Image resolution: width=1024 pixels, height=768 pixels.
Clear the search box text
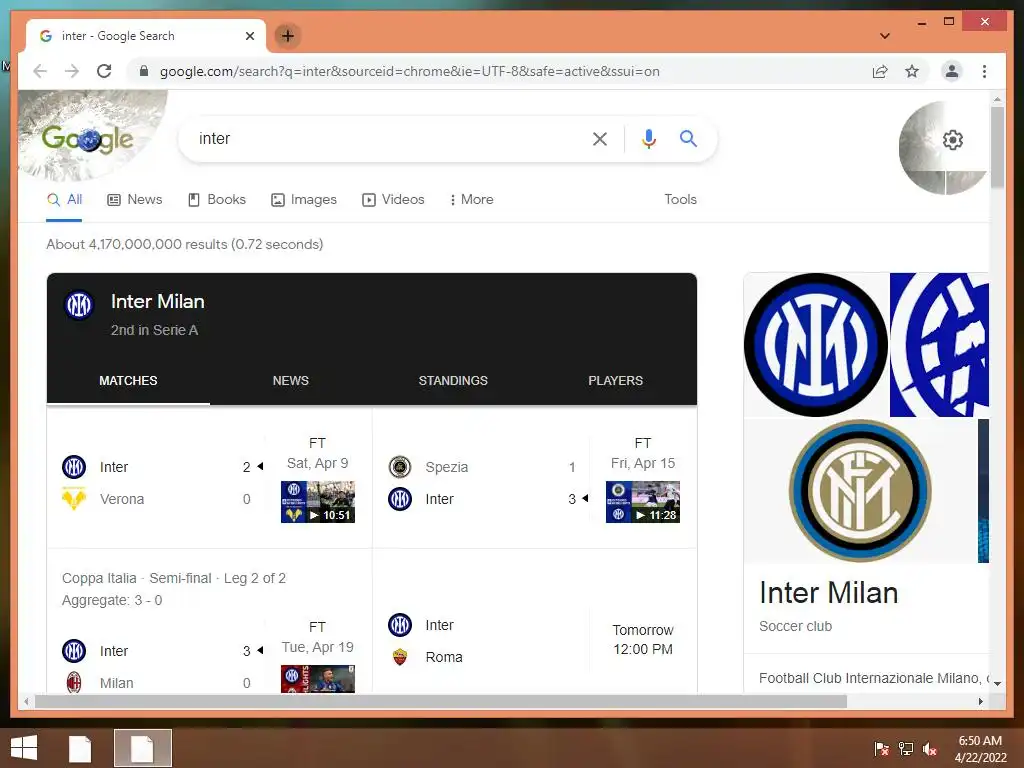click(600, 138)
